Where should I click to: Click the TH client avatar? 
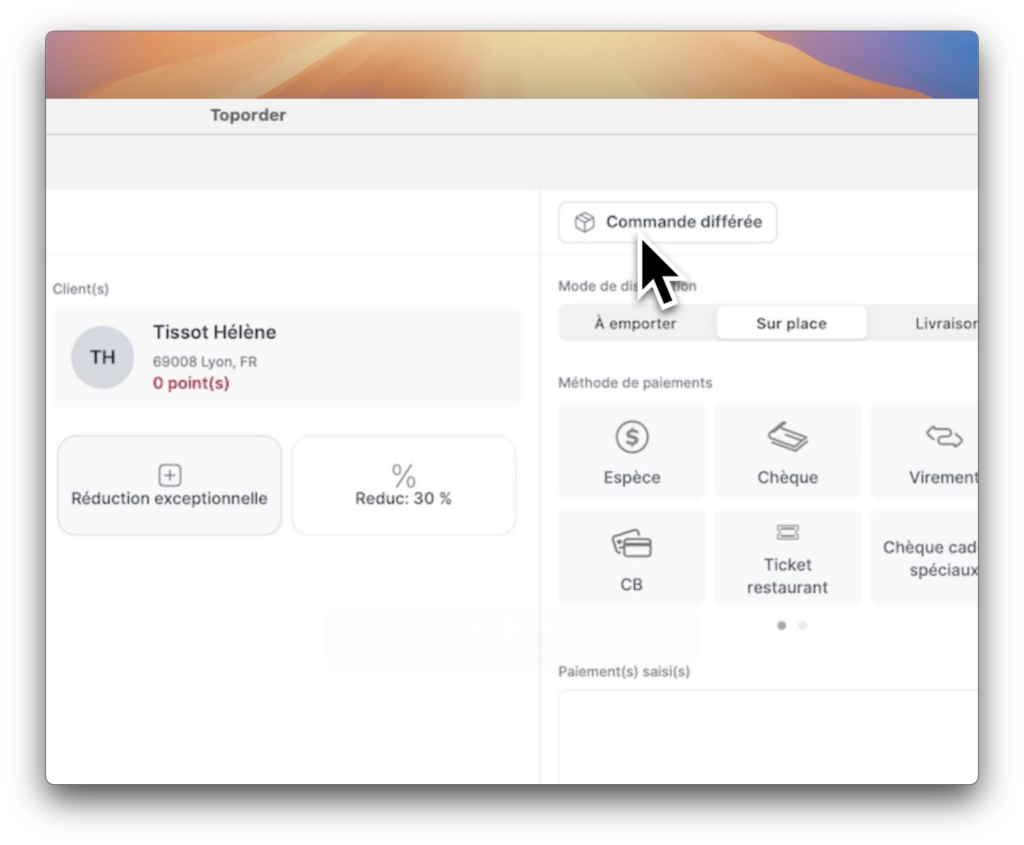(102, 357)
